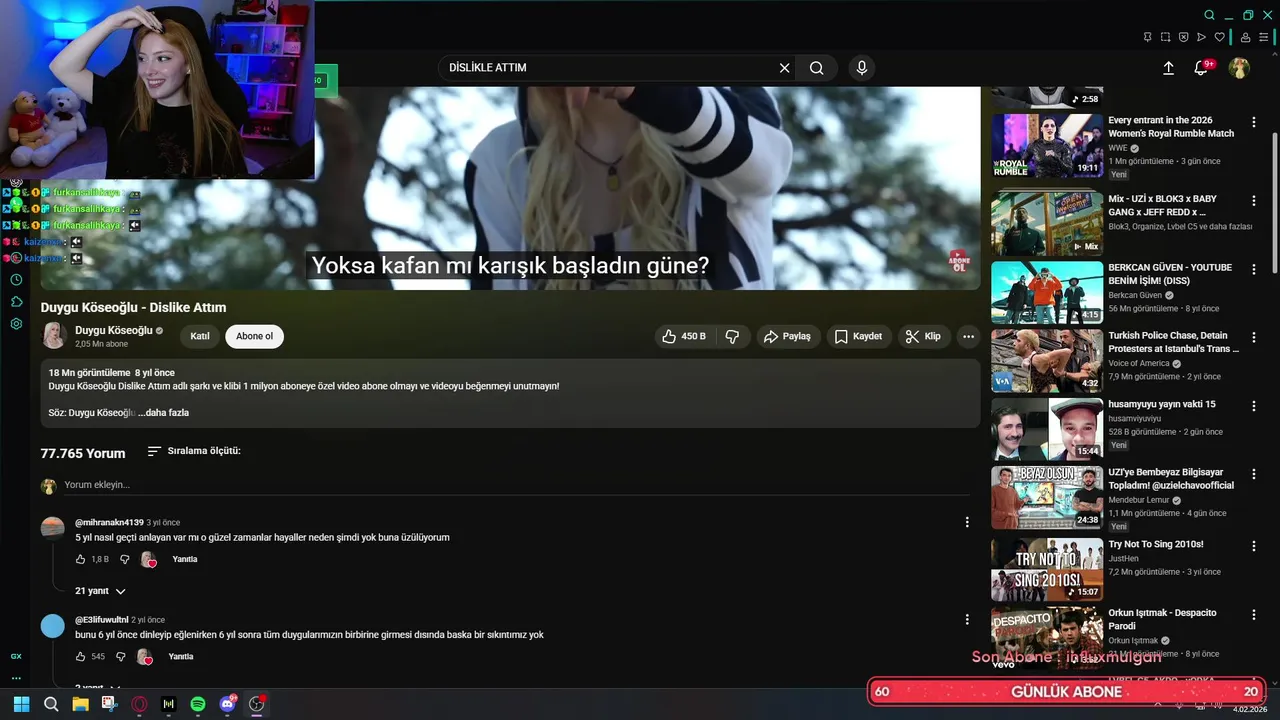
Task: Dislike the comment by @E3lifuwultnl
Action: point(121,657)
